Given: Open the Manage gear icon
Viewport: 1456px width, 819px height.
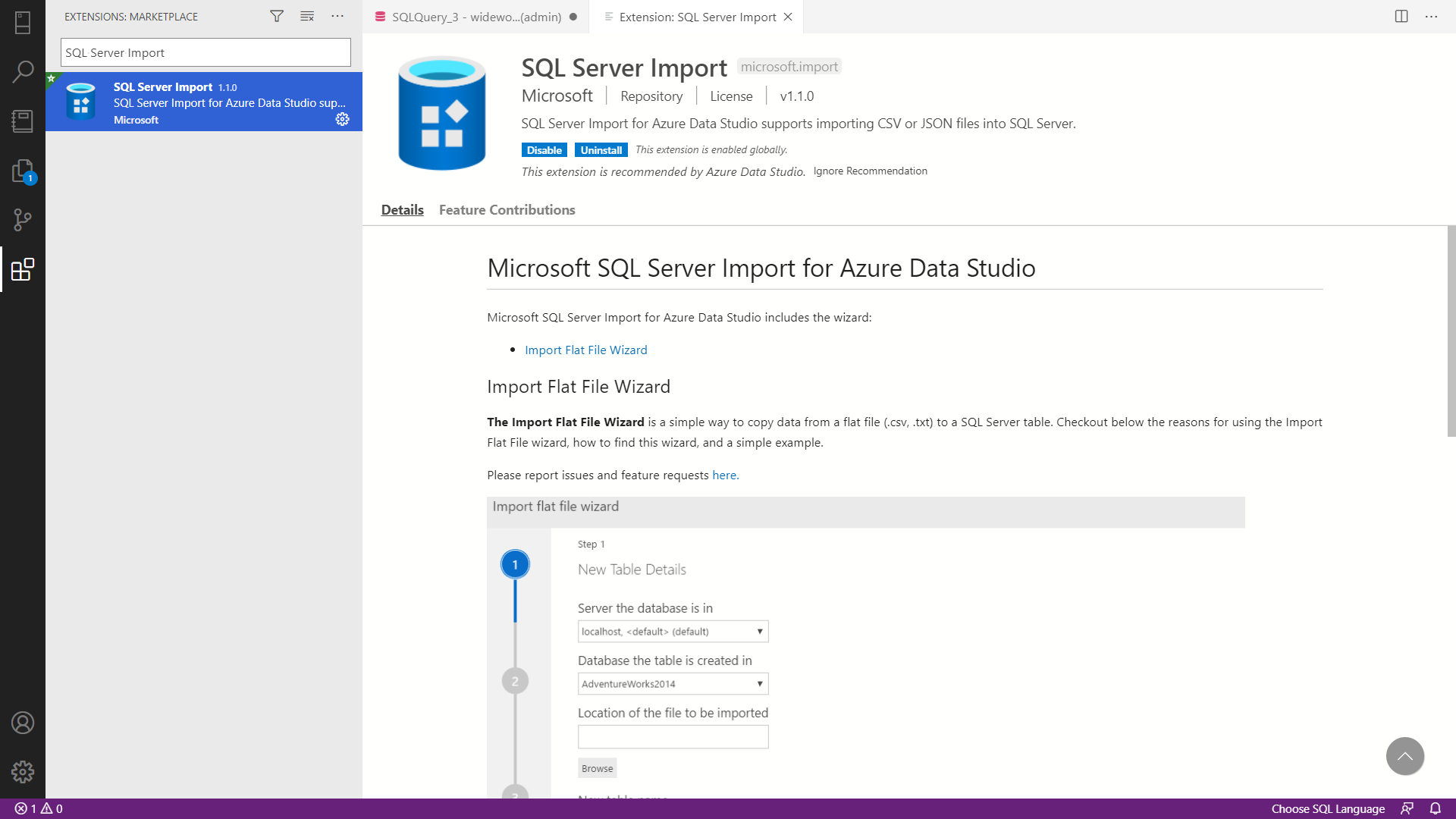Looking at the screenshot, I should point(23,772).
